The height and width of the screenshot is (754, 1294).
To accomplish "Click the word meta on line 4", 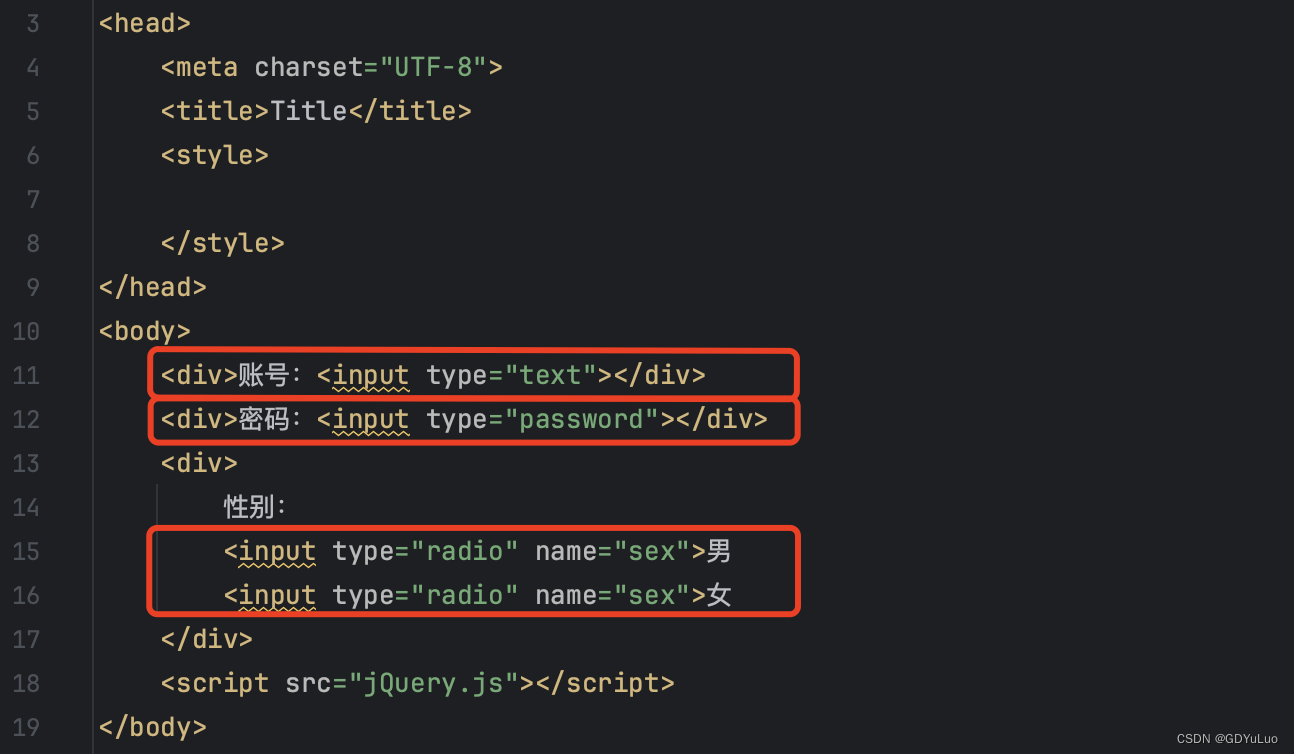I will 207,67.
